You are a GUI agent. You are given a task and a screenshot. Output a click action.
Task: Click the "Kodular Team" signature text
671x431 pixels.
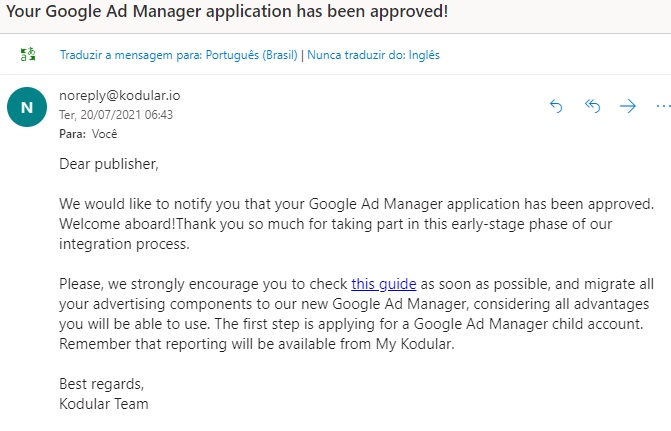click(104, 404)
